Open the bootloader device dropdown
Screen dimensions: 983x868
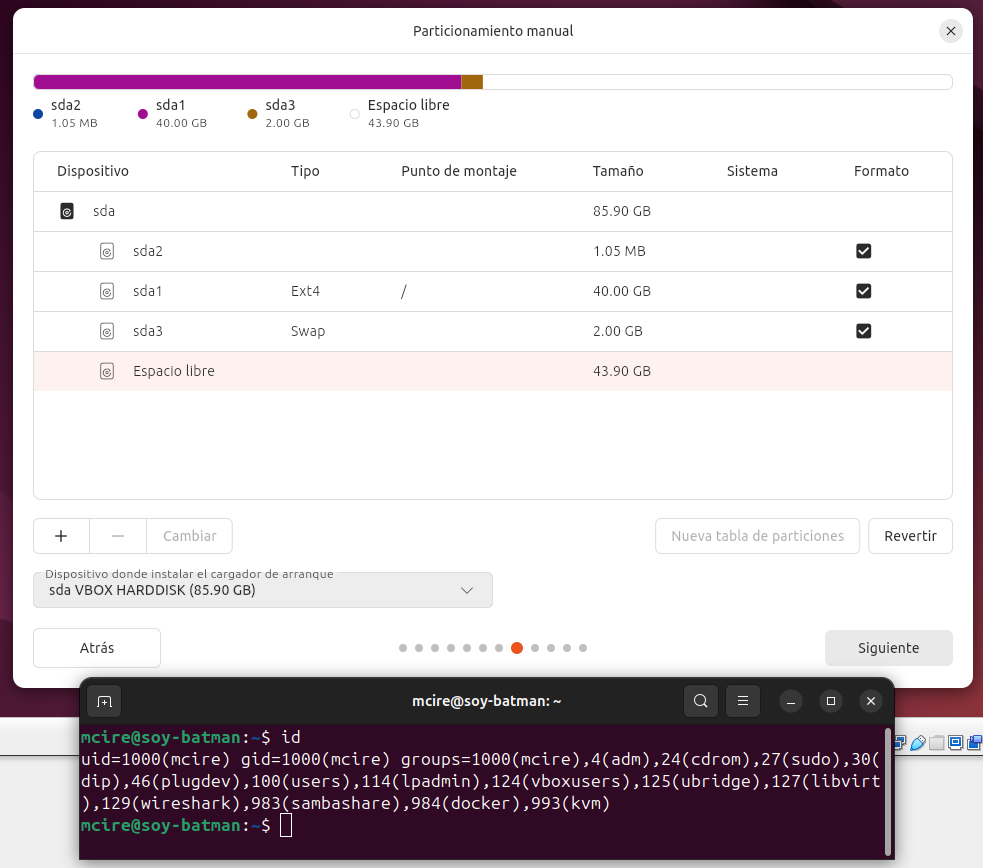point(263,590)
